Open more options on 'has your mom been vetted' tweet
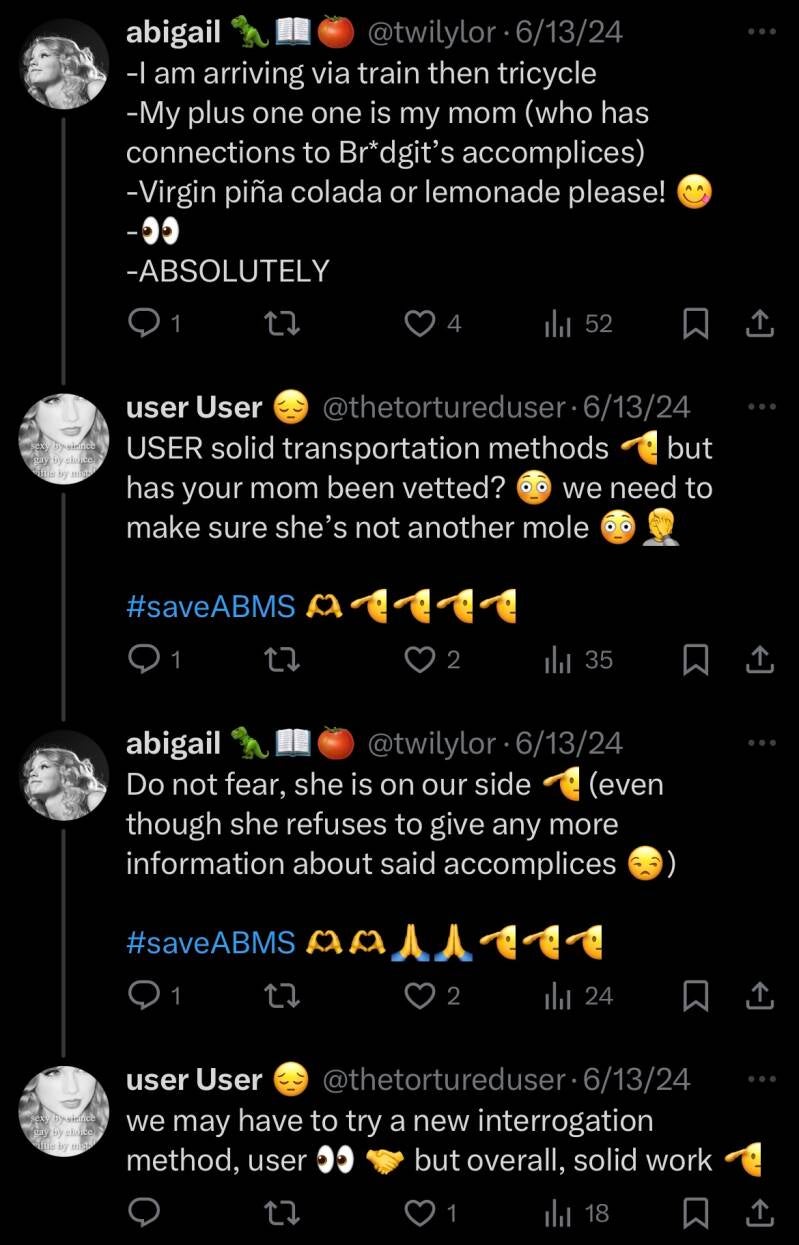Image resolution: width=799 pixels, height=1245 pixels. 761,407
